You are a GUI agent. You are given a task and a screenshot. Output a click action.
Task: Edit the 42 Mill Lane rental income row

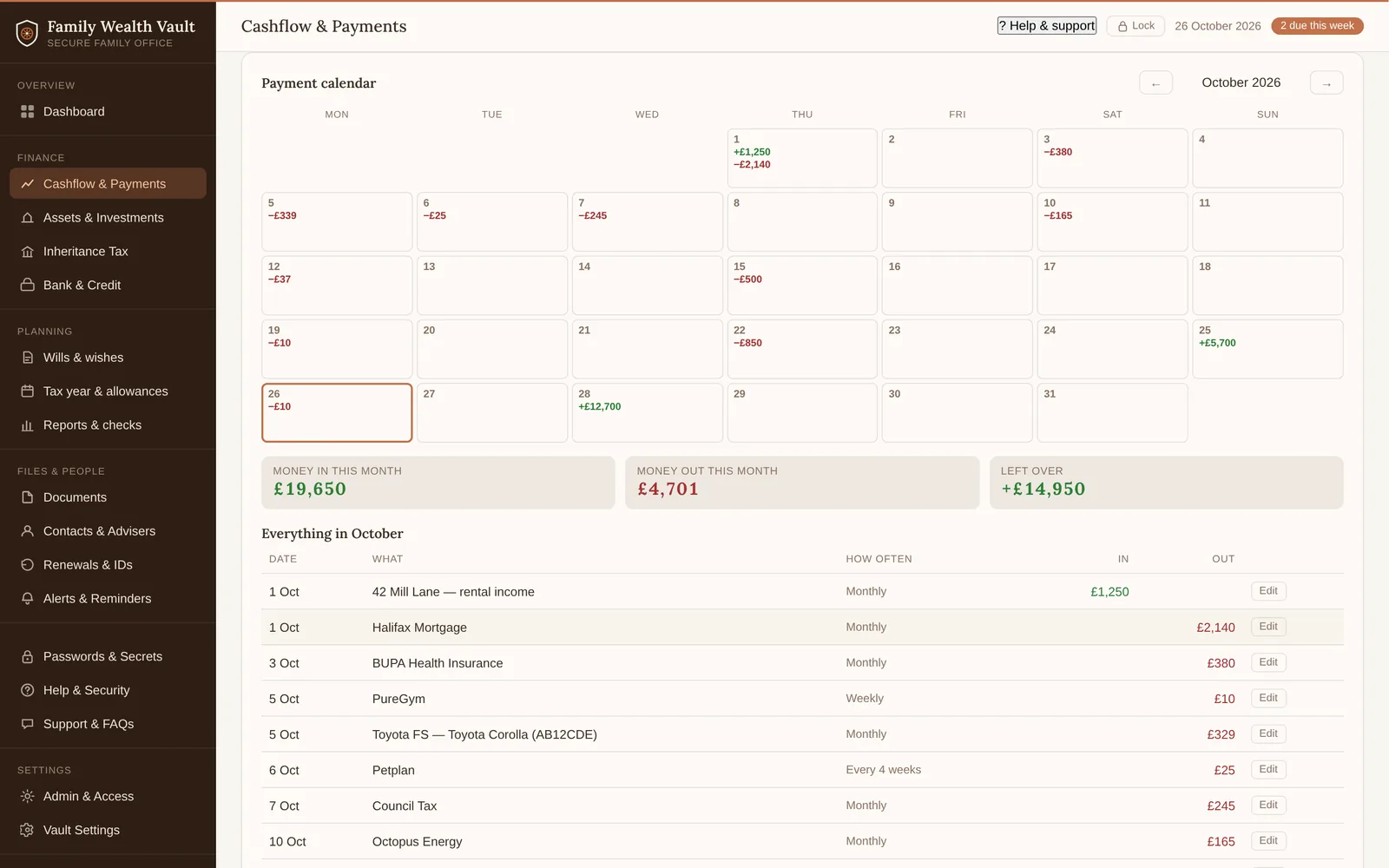[x=1268, y=591]
